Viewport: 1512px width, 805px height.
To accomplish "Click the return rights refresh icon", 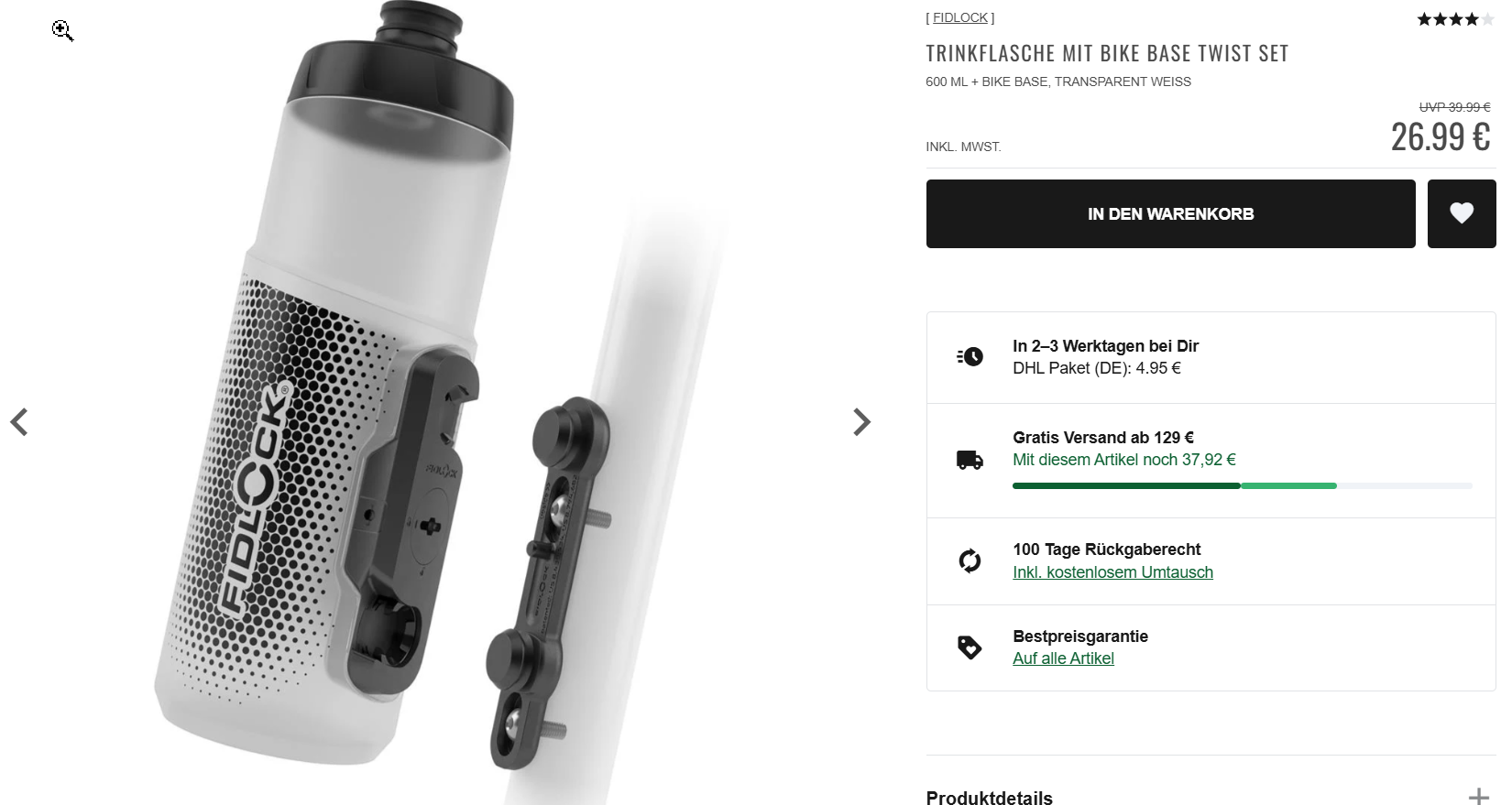I will [970, 560].
